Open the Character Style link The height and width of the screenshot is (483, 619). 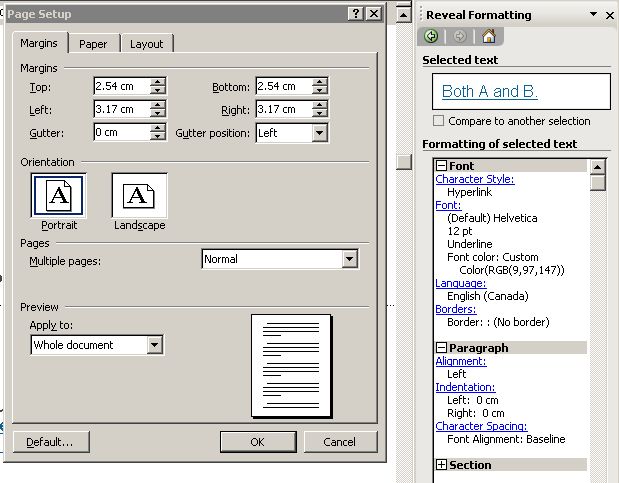[x=475, y=179]
